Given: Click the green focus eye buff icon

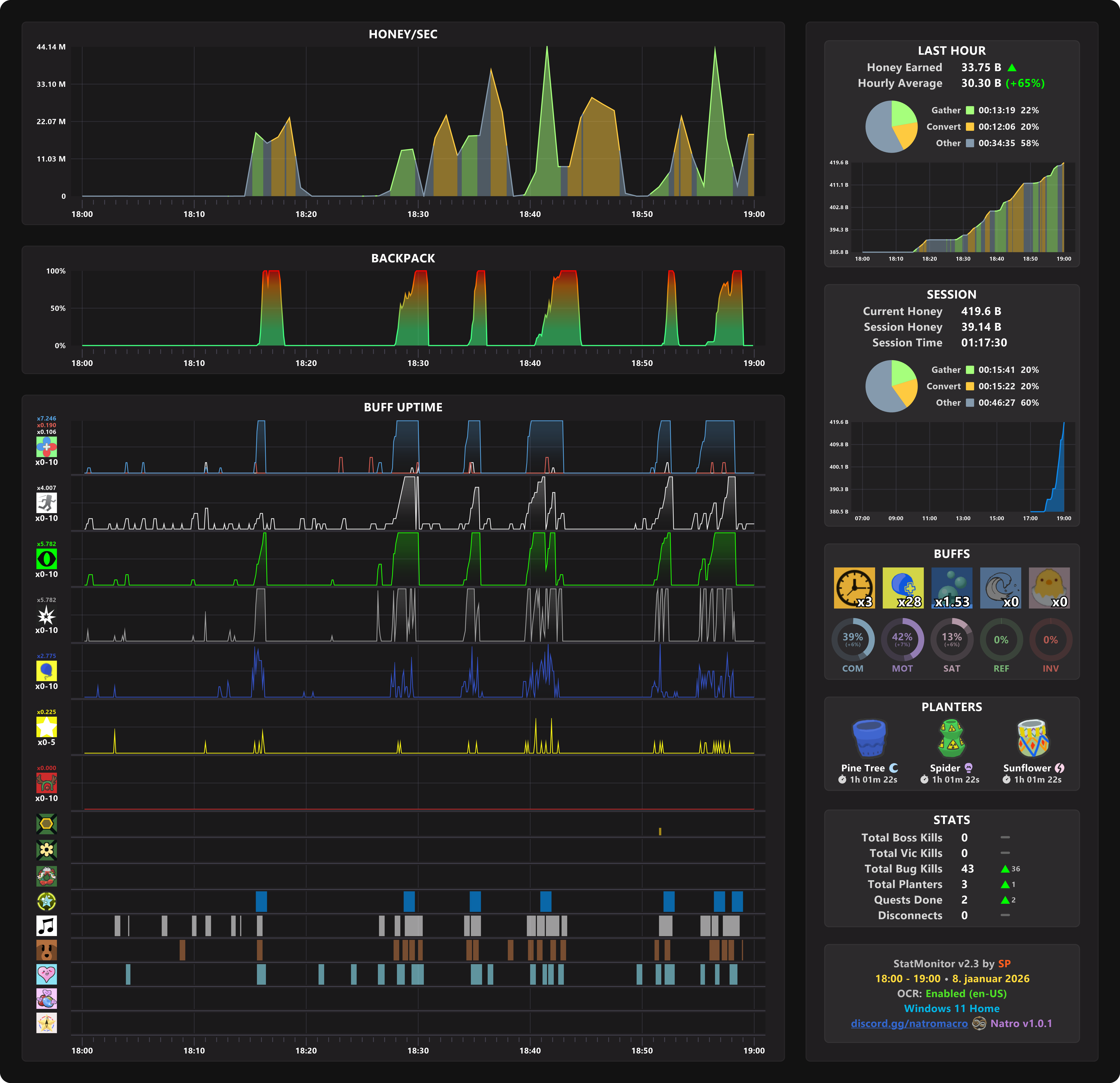Looking at the screenshot, I should pos(46,558).
